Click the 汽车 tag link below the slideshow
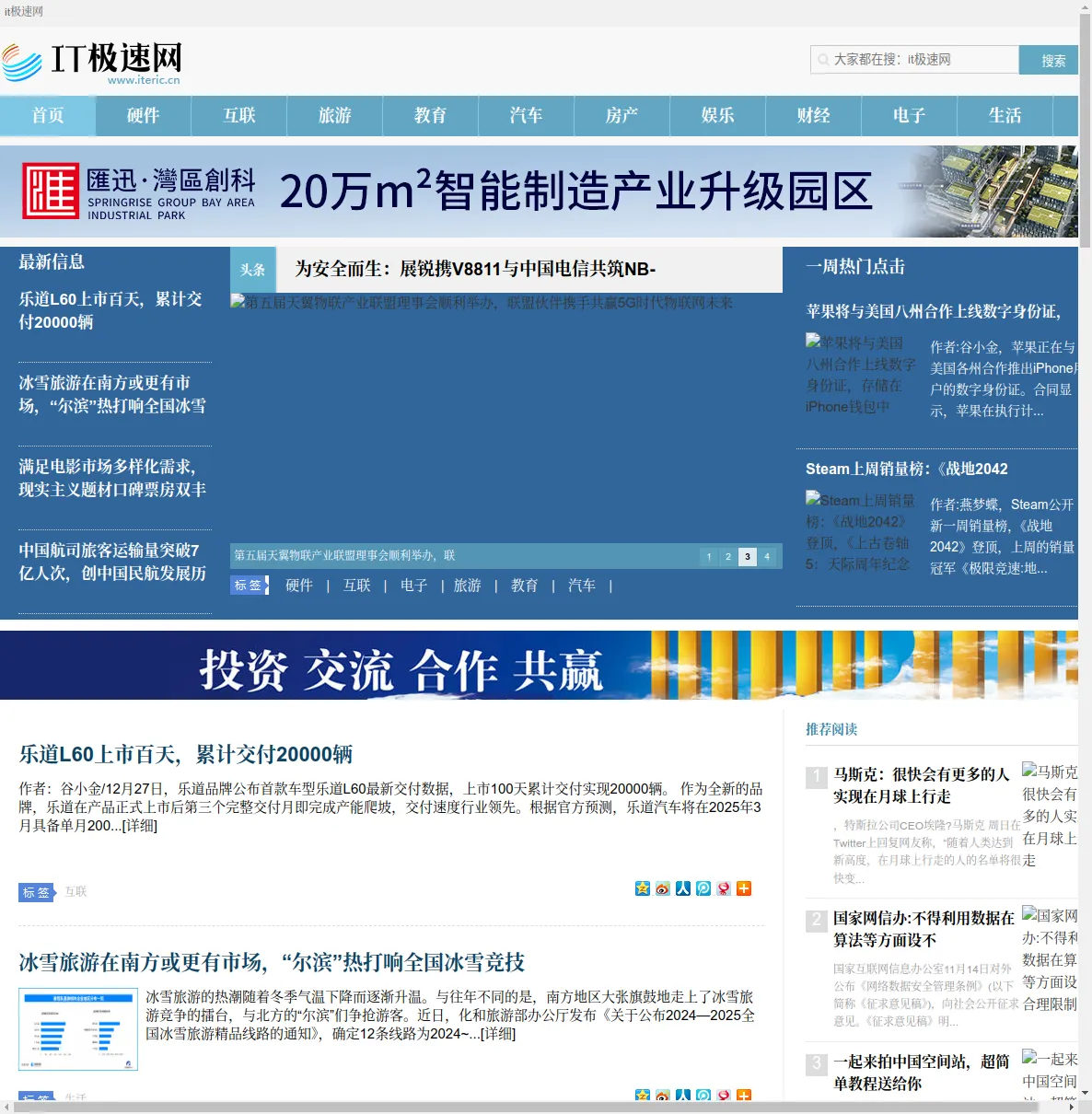Viewport: 1092px width, 1114px height. pos(582,586)
